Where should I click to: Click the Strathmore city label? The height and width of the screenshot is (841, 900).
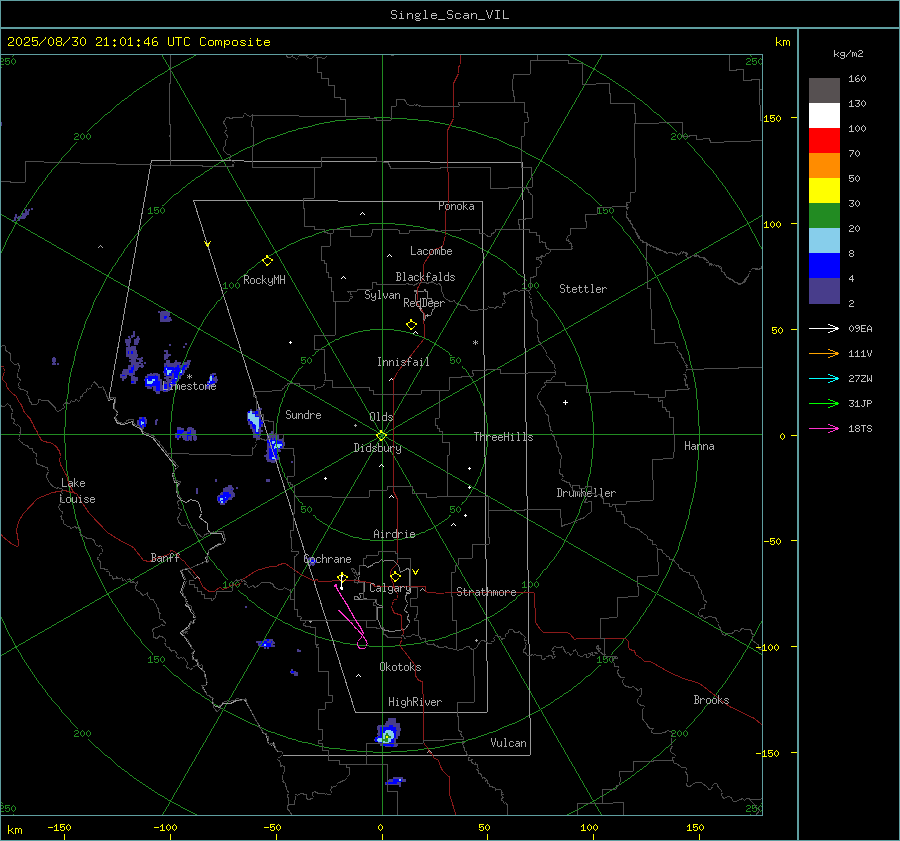(x=486, y=592)
